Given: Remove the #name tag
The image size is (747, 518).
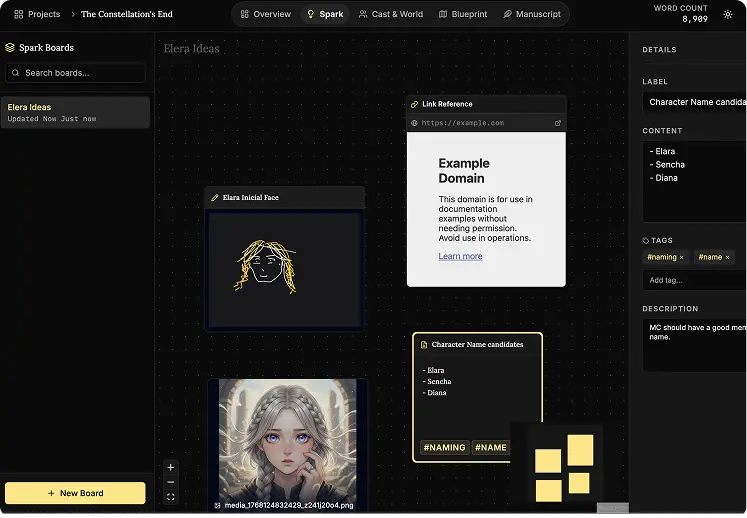Looking at the screenshot, I should (x=727, y=257).
